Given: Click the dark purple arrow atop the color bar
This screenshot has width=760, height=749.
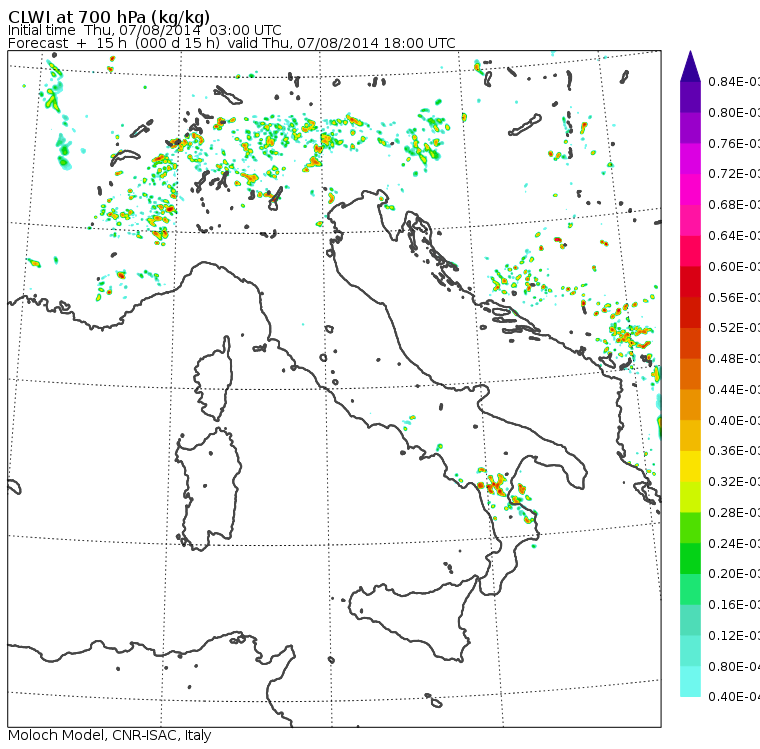Looking at the screenshot, I should 690,66.
